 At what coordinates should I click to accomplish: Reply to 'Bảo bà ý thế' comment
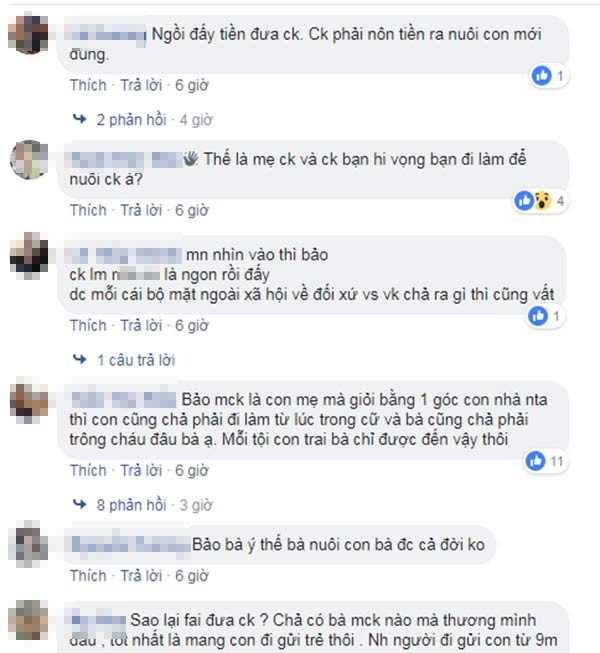141,576
